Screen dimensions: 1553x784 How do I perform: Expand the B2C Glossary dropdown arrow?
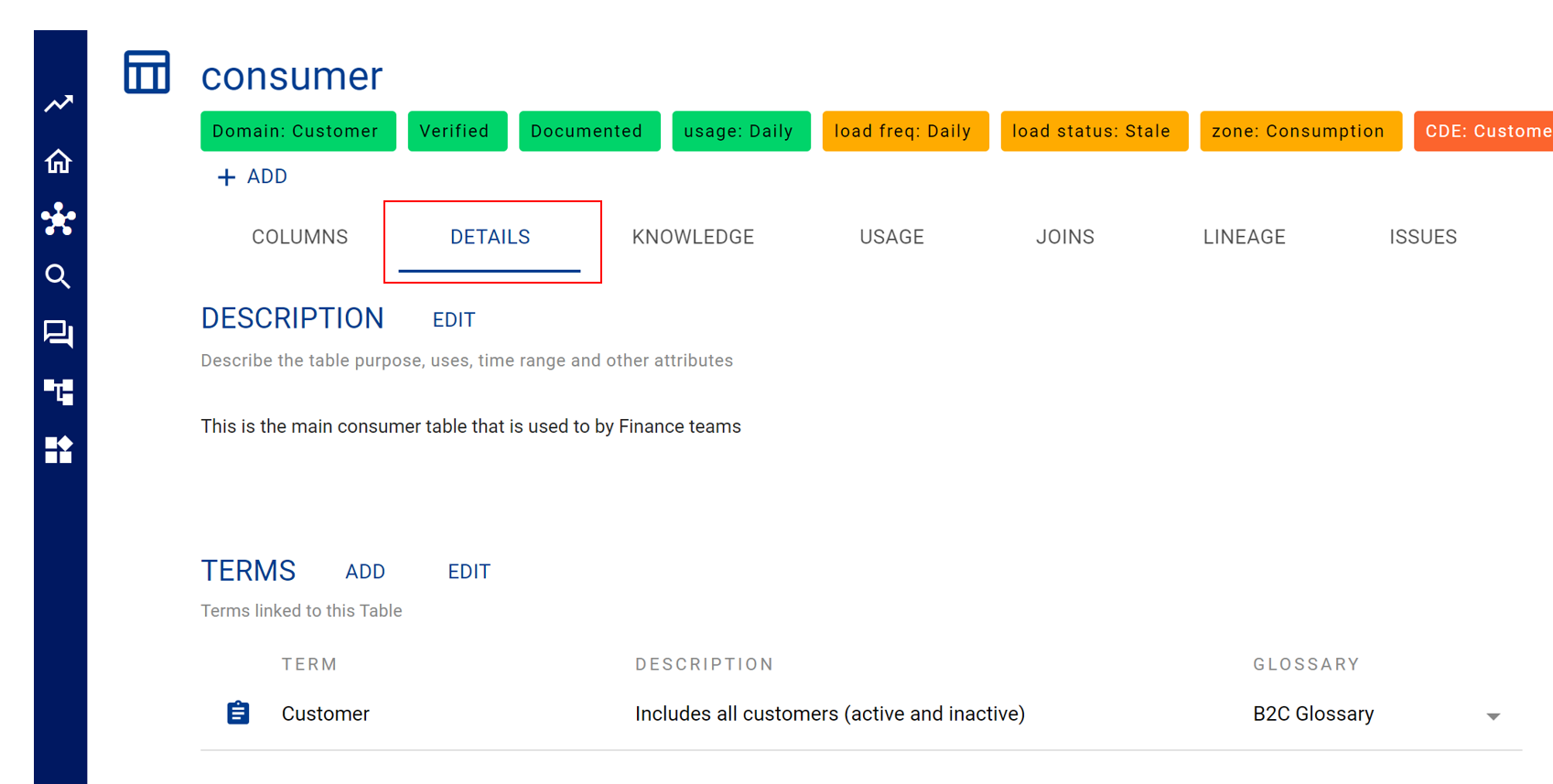[1493, 716]
